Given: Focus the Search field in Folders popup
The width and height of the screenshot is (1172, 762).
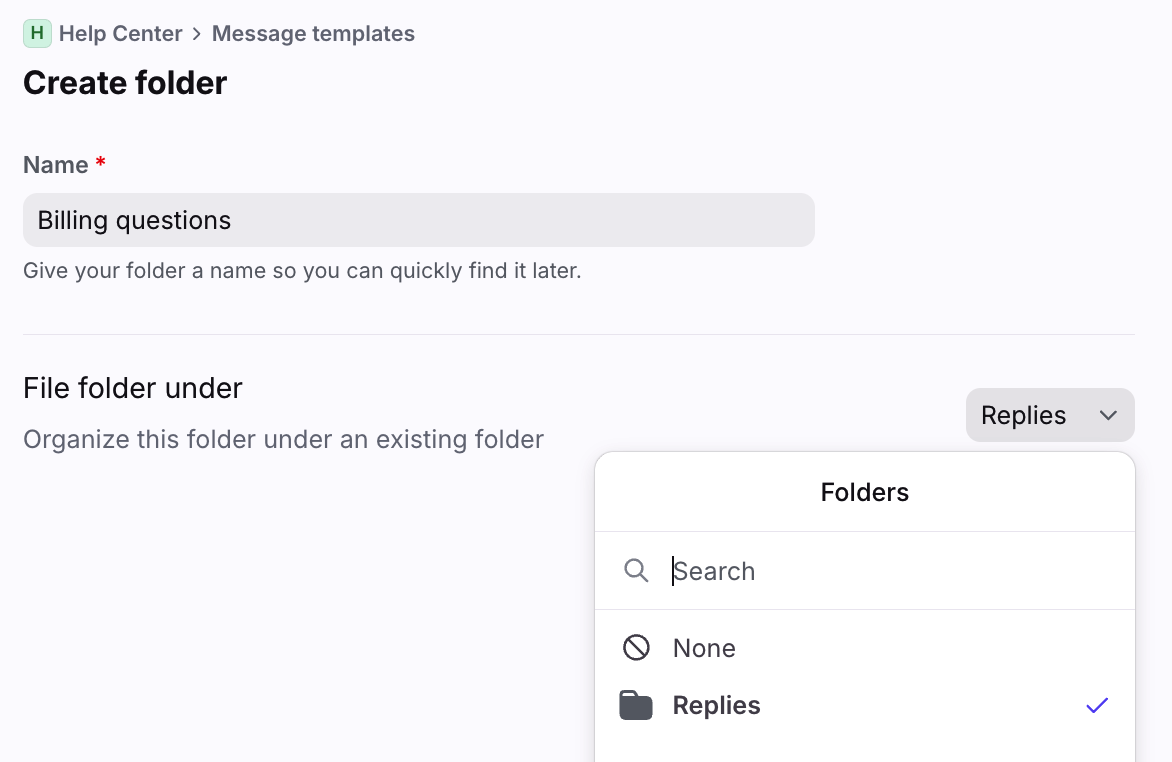Looking at the screenshot, I should 880,571.
